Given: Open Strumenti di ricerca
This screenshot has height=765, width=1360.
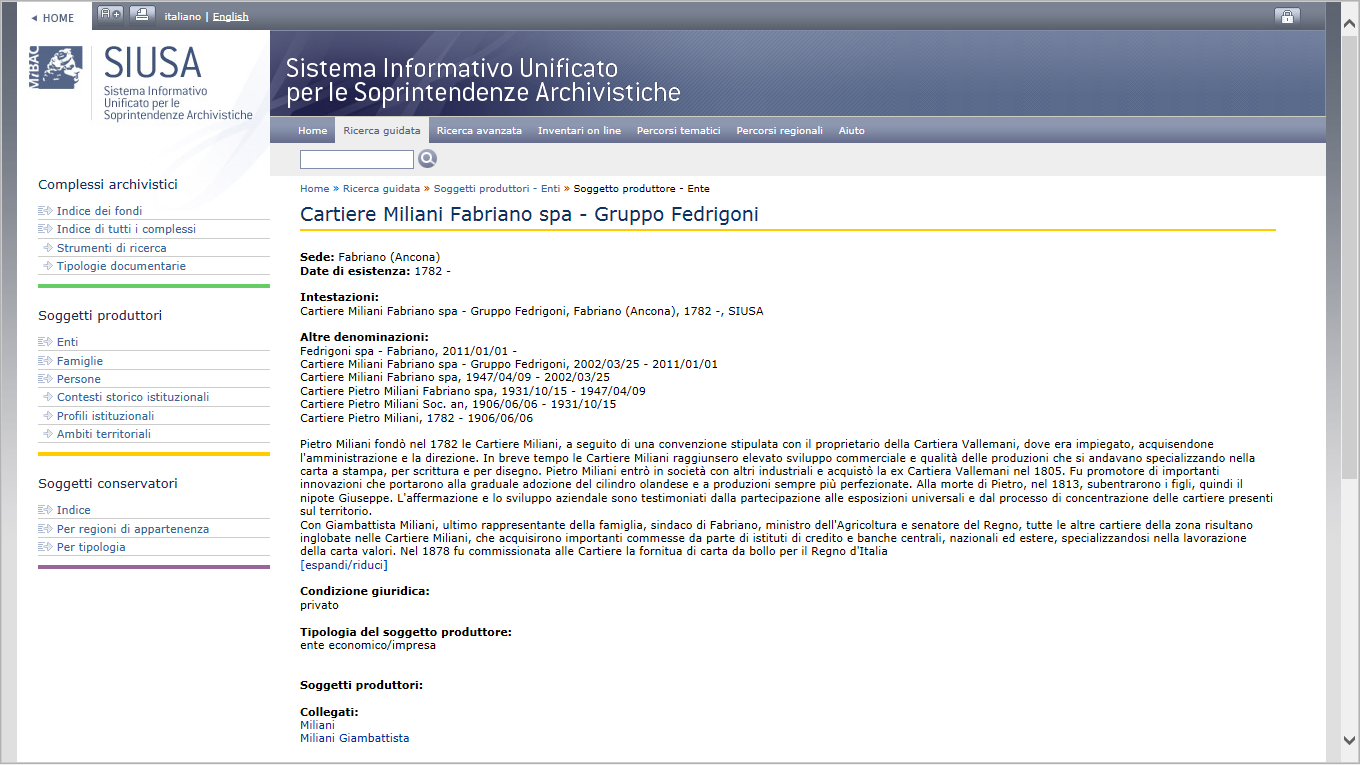Looking at the screenshot, I should pos(112,248).
